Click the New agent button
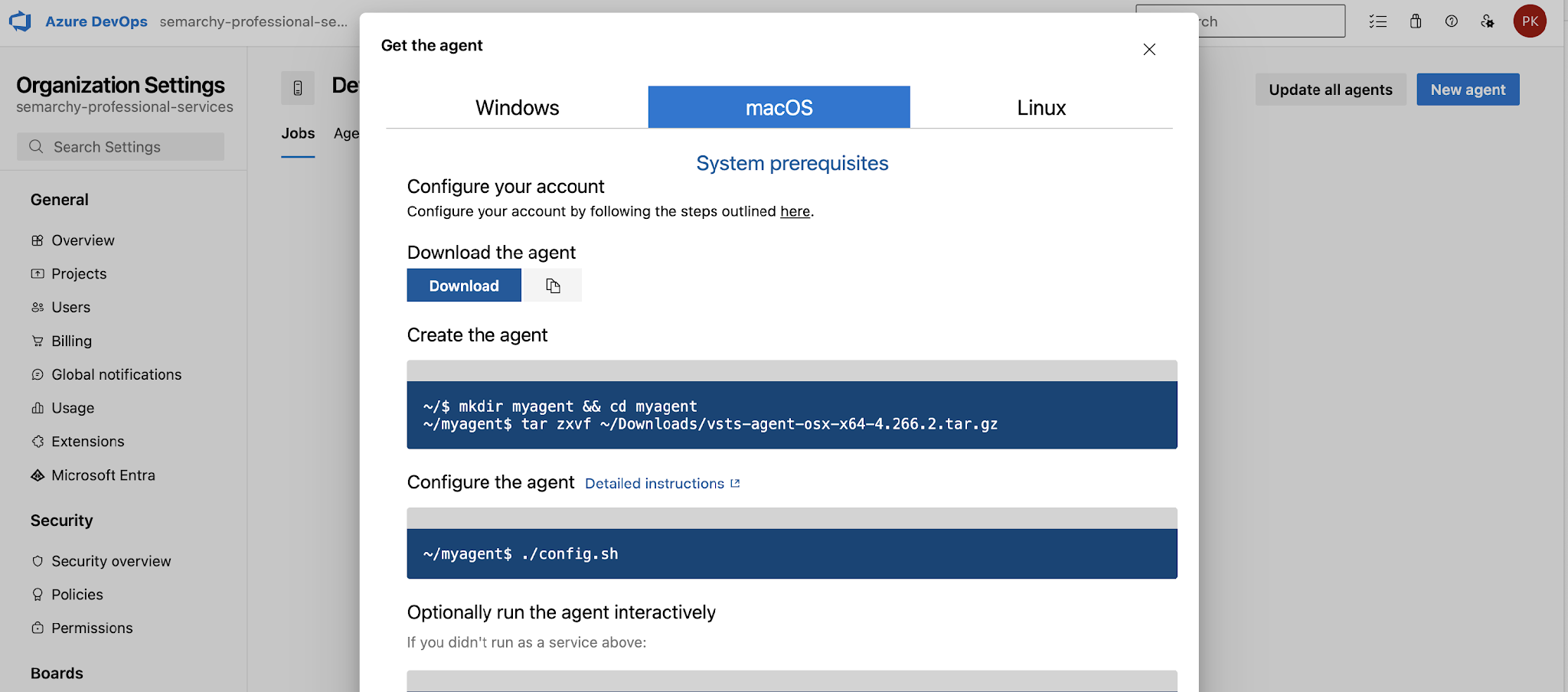 coord(1468,90)
